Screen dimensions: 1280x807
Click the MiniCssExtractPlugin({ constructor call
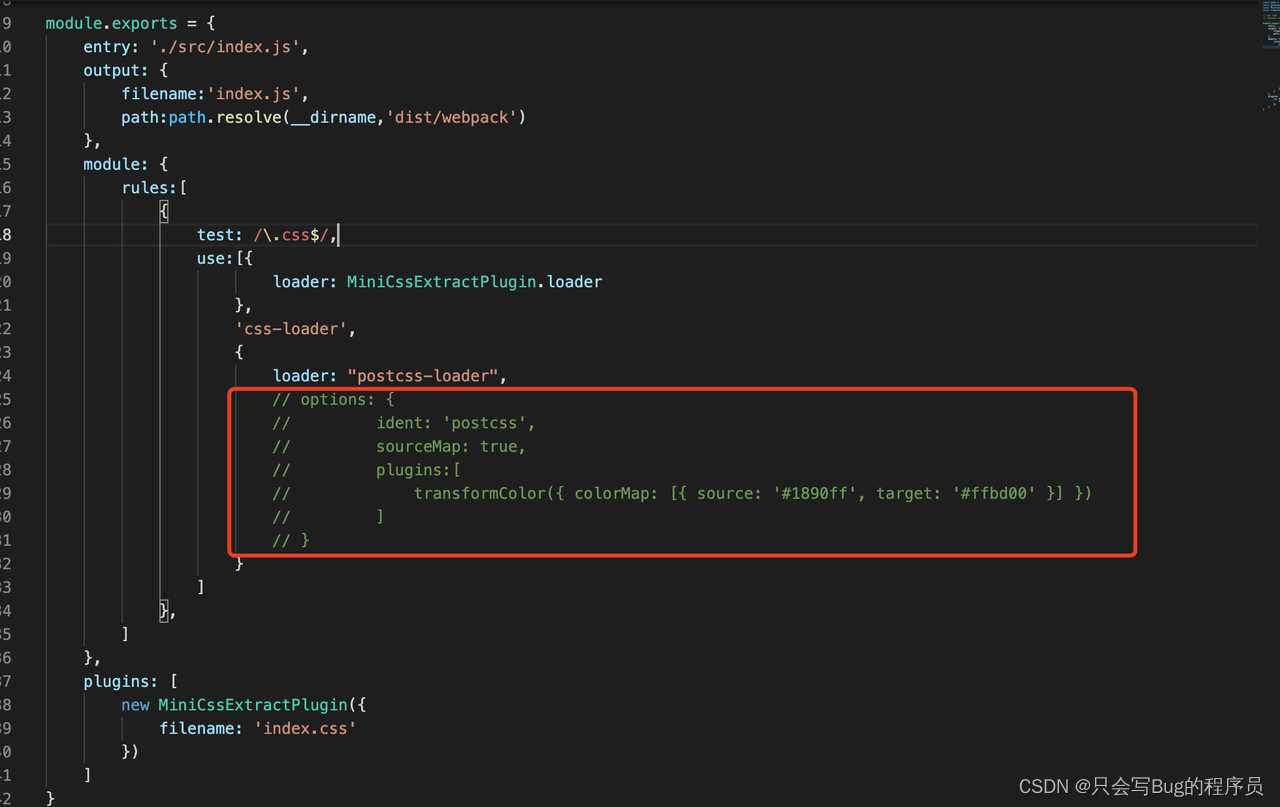coord(262,705)
